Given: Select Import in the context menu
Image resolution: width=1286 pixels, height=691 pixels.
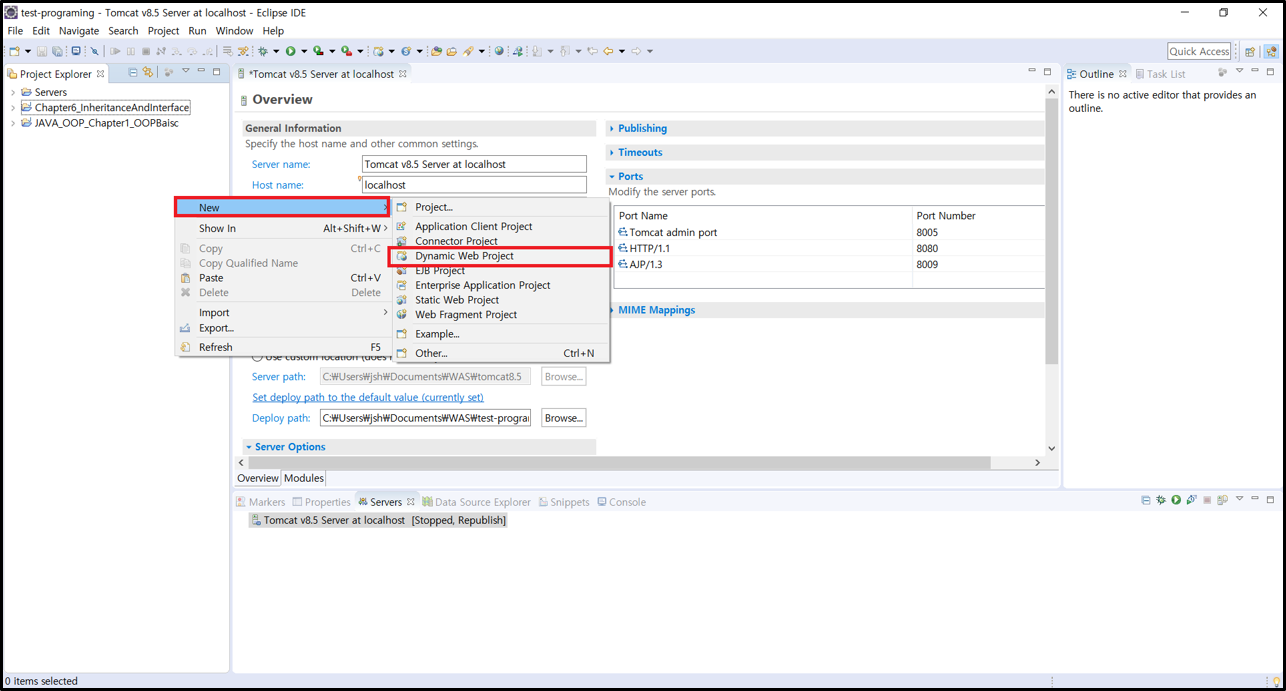Looking at the screenshot, I should [283, 312].
